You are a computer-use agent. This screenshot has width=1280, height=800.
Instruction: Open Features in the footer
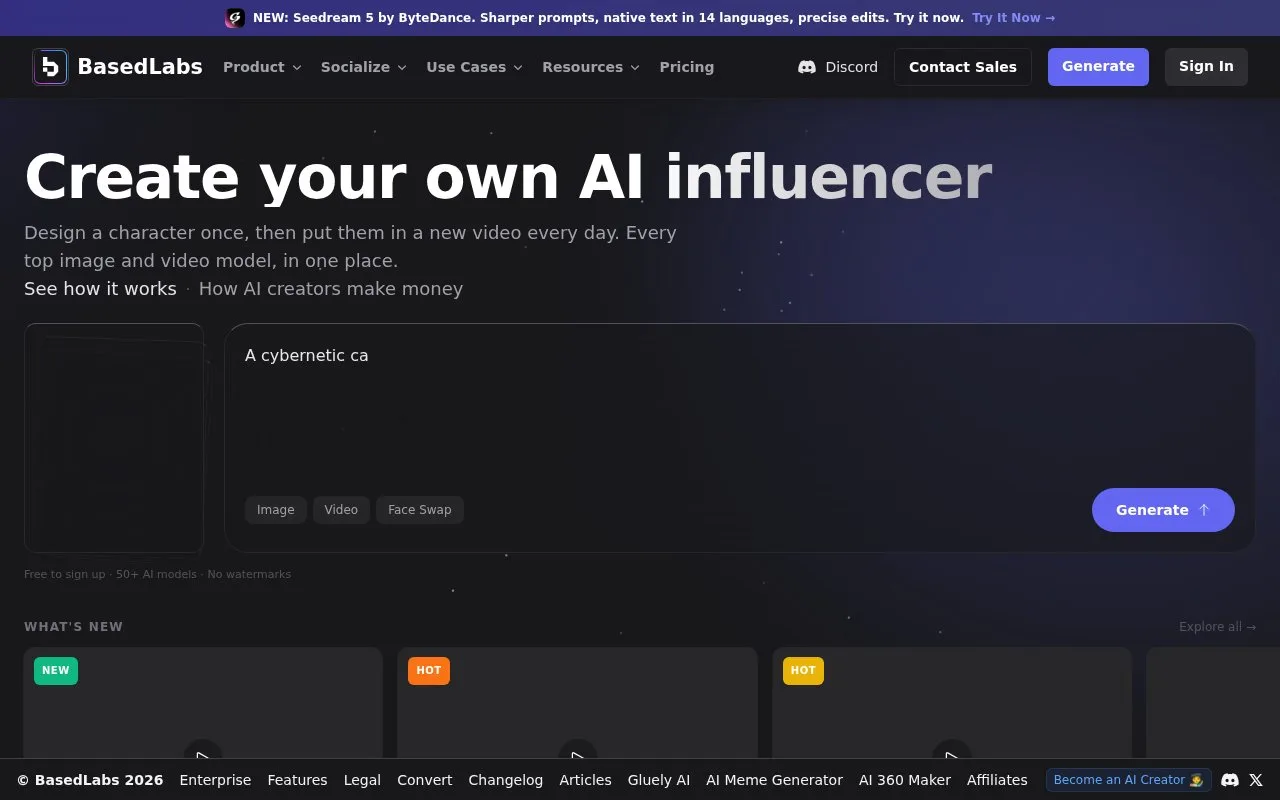point(297,780)
